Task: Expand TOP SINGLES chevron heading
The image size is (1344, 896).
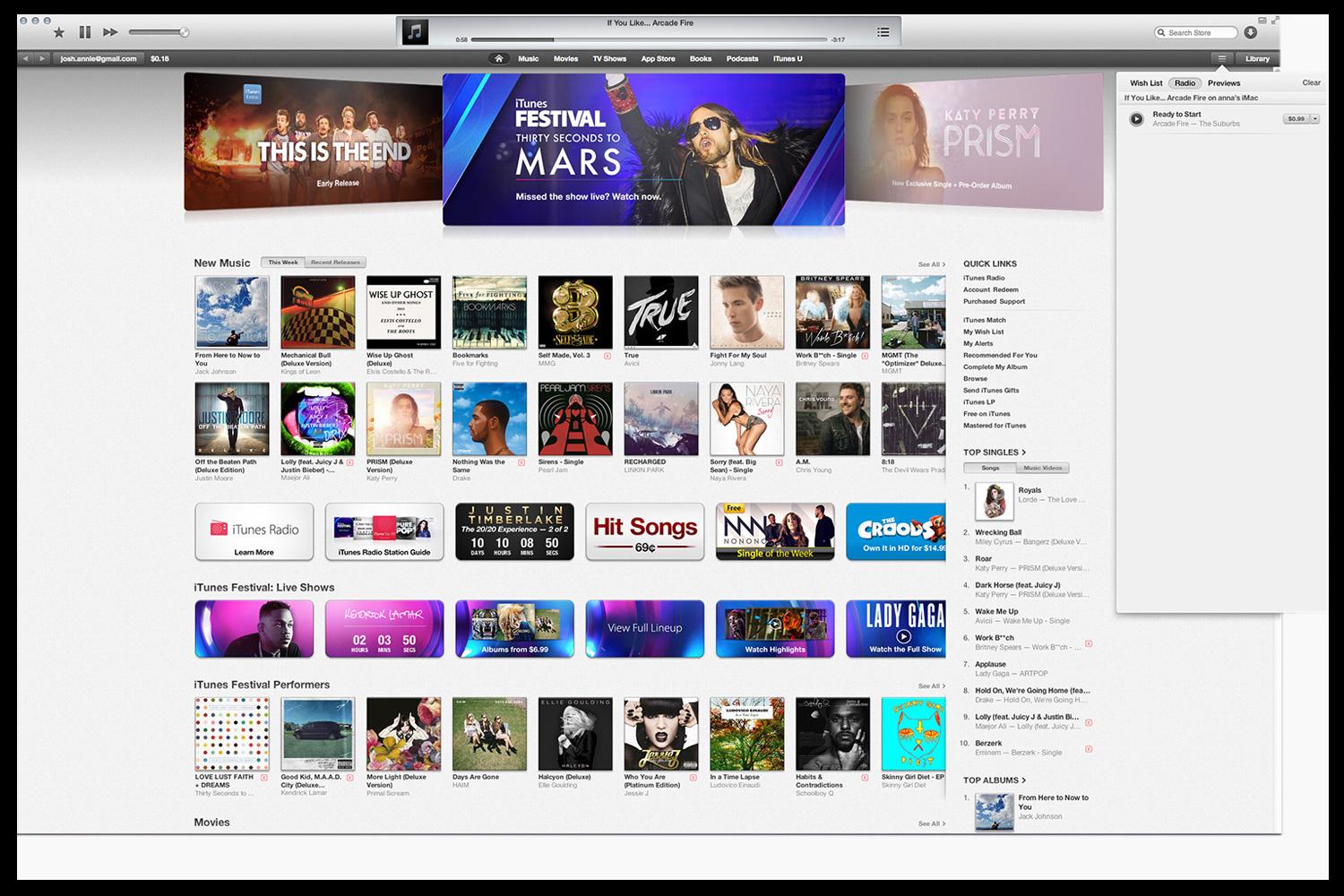Action: click(995, 452)
